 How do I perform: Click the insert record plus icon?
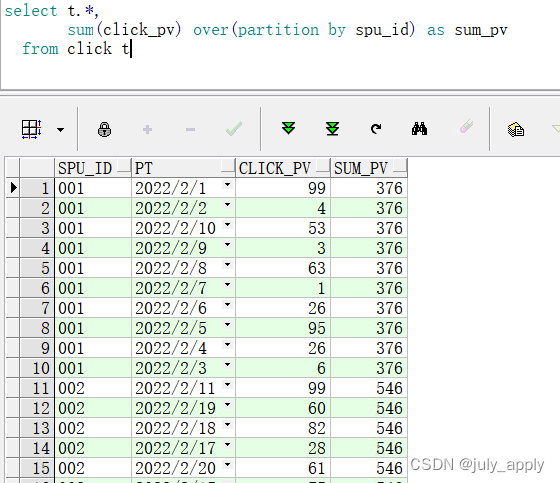(148, 129)
